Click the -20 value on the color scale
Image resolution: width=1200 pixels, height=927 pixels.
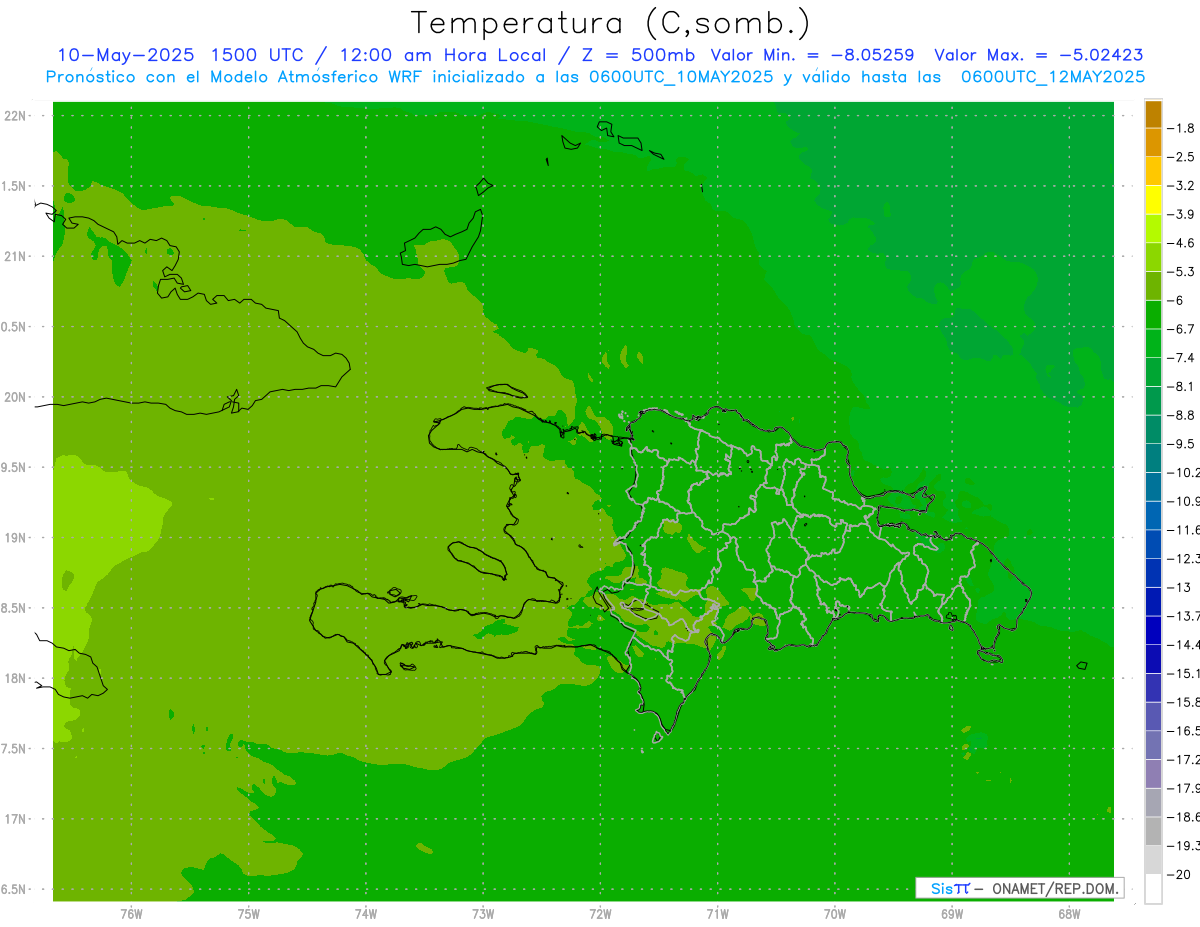tap(1181, 875)
